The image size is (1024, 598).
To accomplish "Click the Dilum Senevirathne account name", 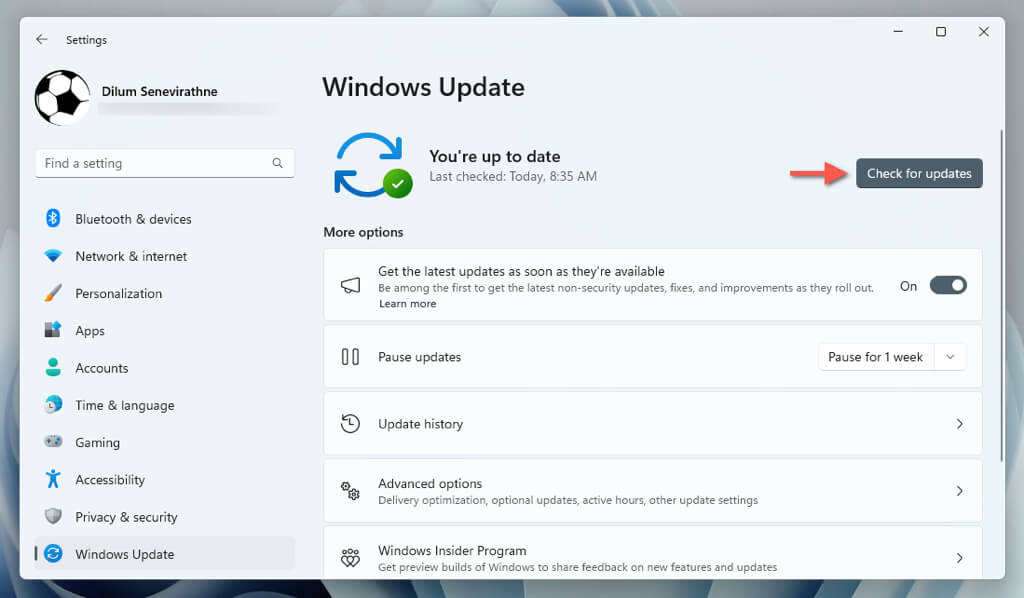I will tap(159, 91).
